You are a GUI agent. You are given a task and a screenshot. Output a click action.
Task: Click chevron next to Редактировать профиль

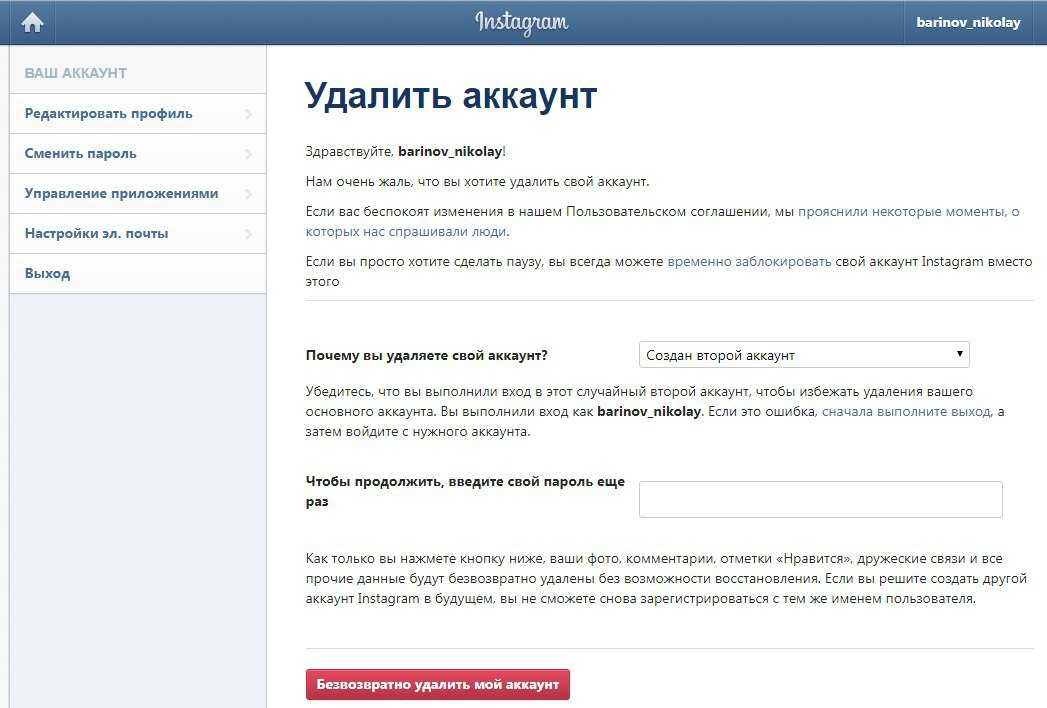coord(248,114)
